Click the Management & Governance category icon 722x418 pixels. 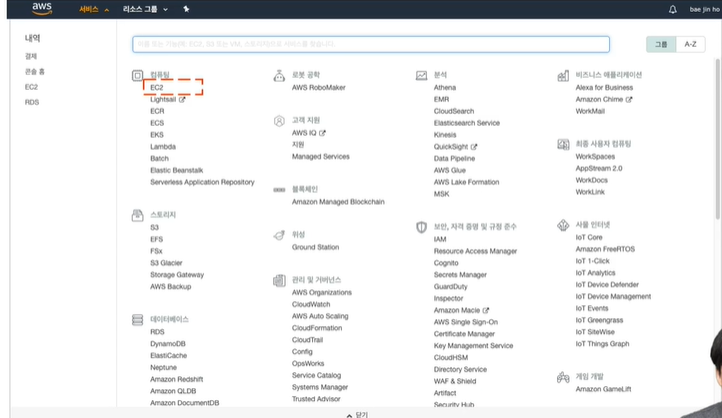point(279,280)
